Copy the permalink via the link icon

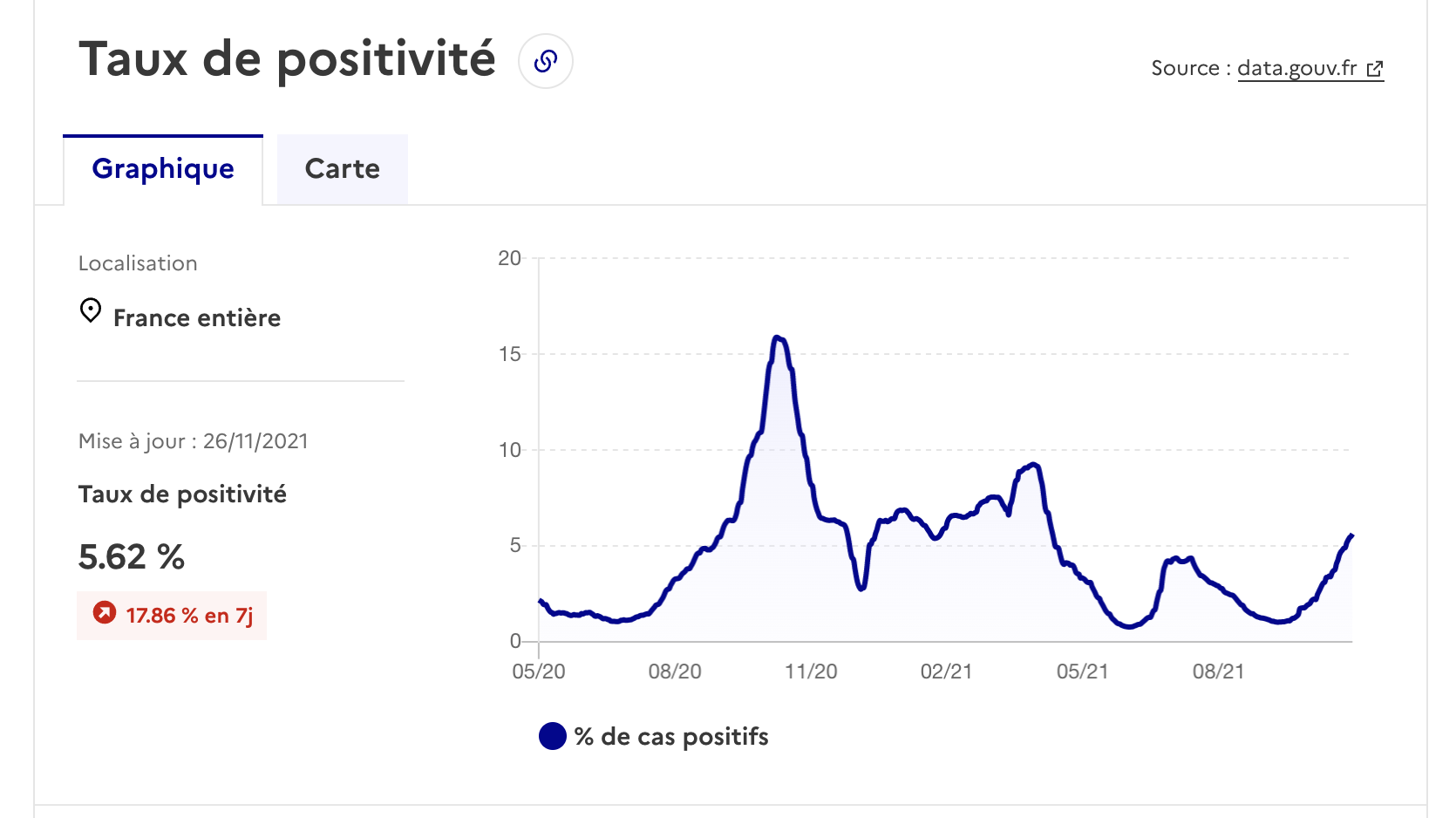546,61
